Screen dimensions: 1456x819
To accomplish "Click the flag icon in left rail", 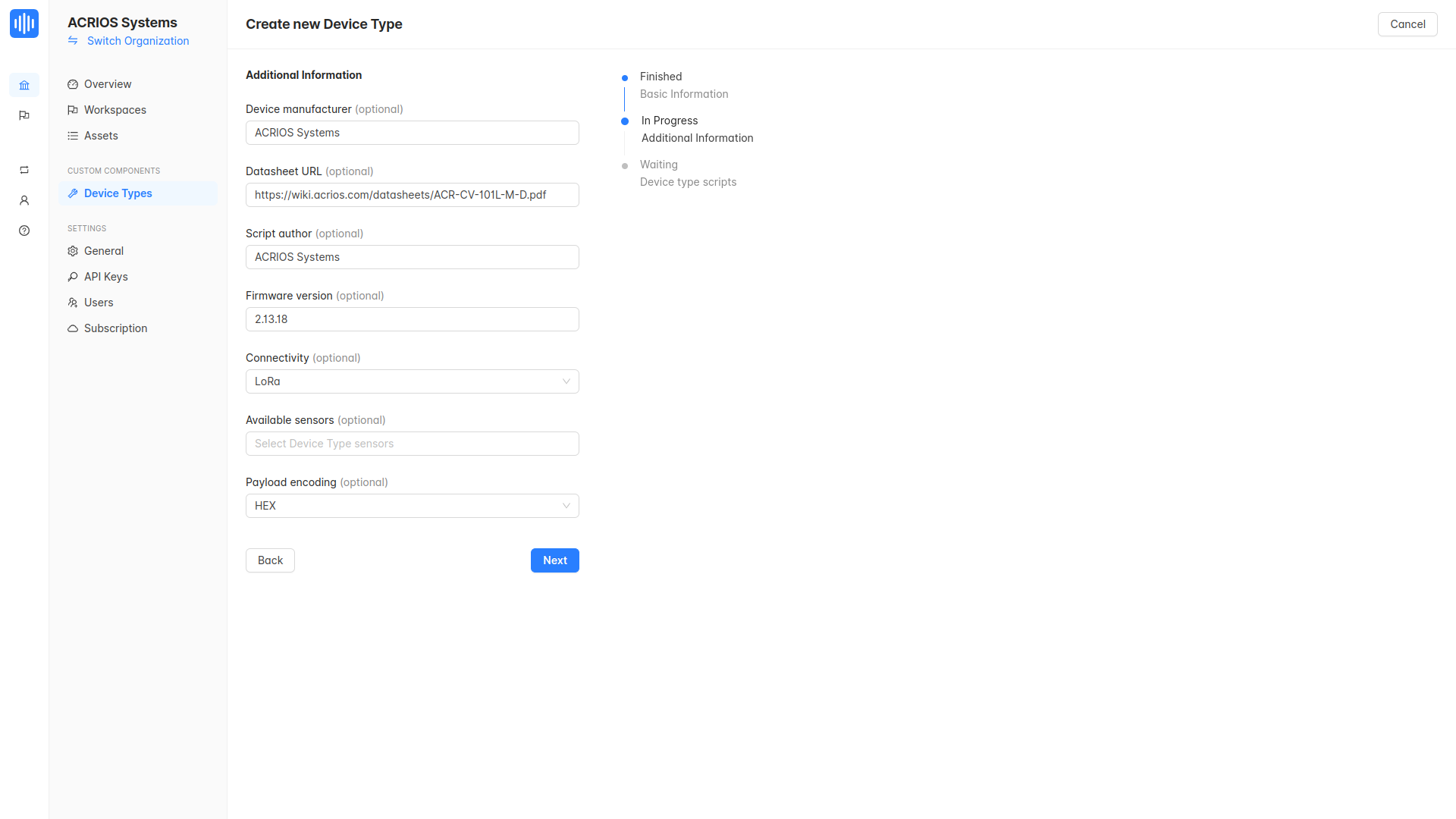I will tap(24, 115).
